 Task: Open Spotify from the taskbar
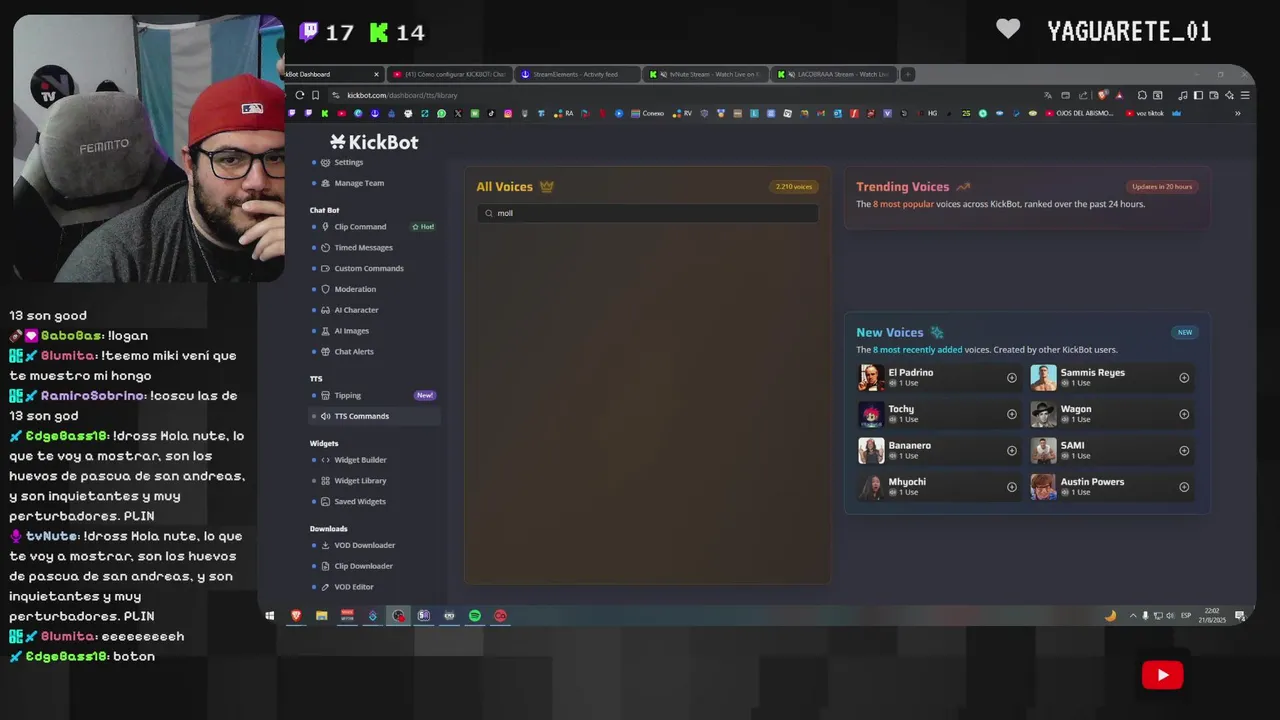tap(475, 616)
